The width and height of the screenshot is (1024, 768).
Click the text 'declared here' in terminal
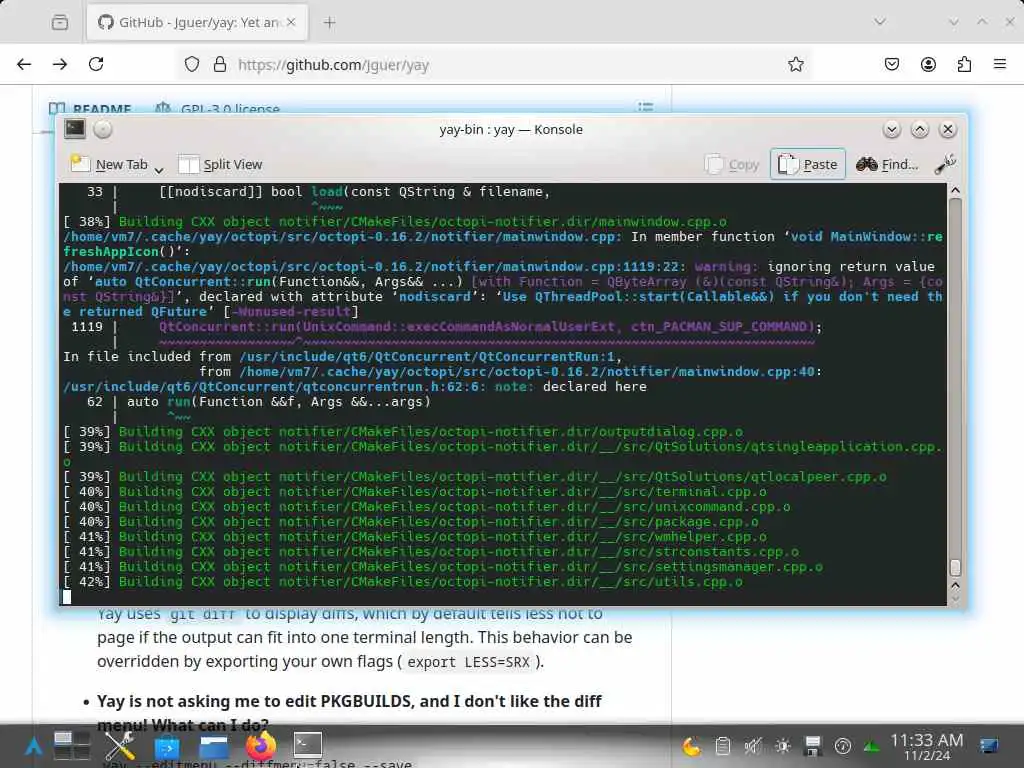pos(594,387)
